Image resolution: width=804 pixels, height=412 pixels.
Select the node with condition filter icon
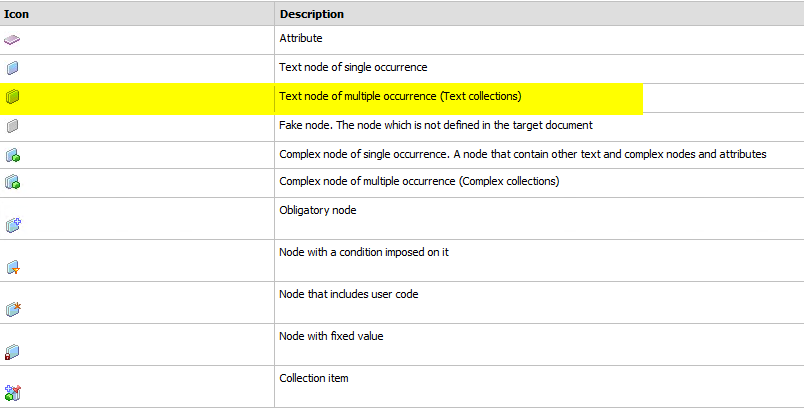tap(13, 267)
